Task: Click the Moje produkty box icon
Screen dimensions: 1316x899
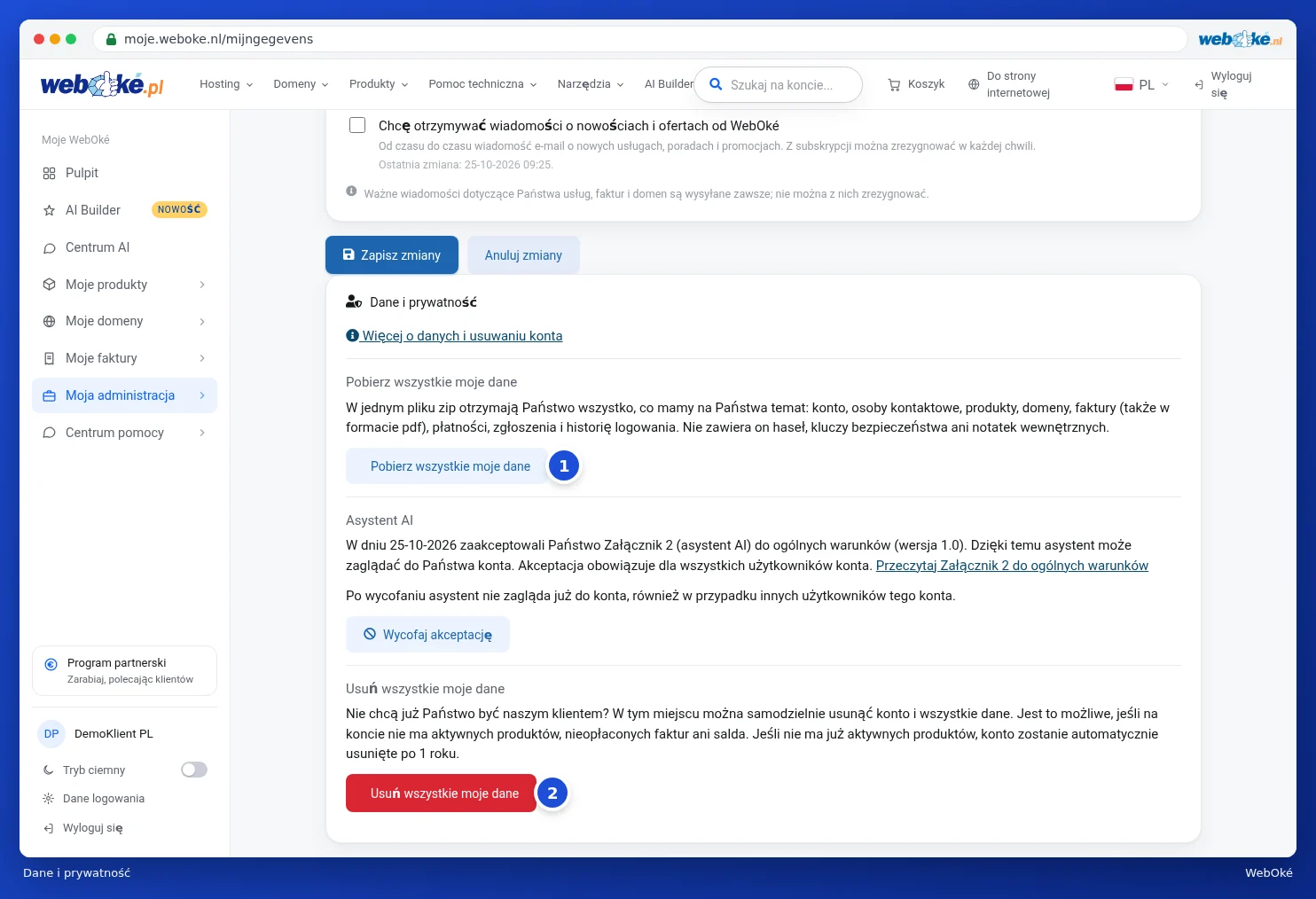Action: coord(49,285)
